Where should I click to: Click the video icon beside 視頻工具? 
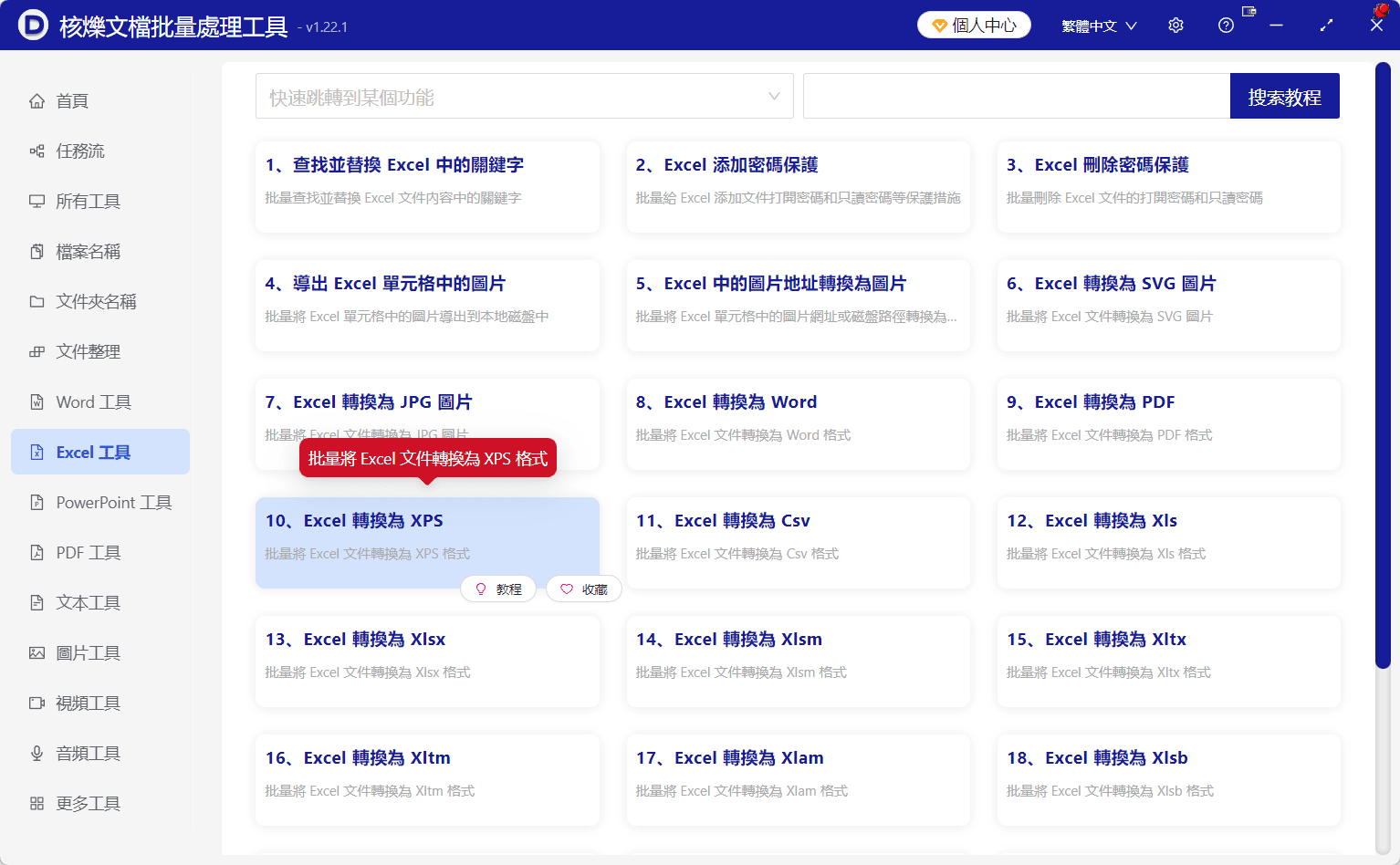click(37, 703)
